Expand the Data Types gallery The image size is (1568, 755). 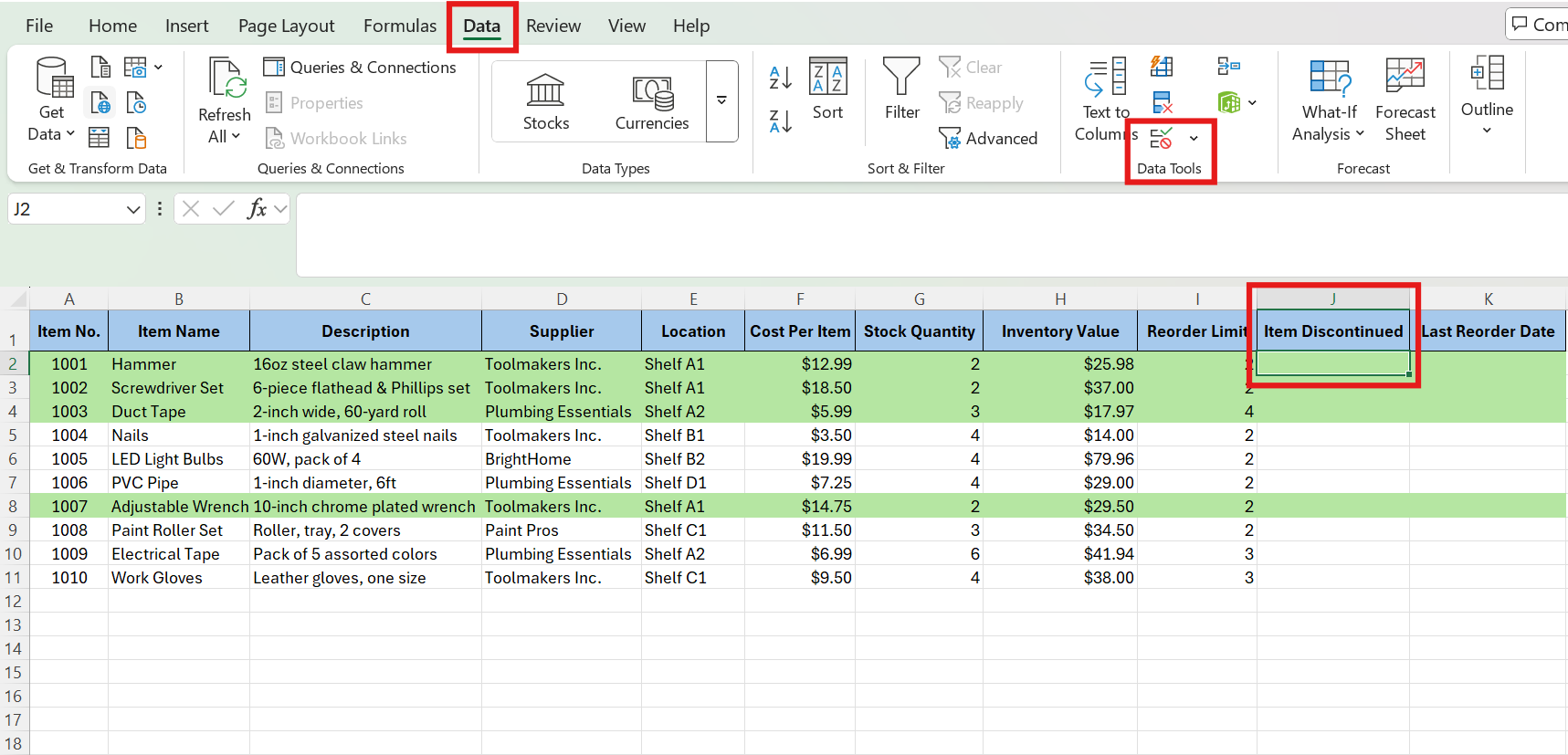(x=721, y=101)
